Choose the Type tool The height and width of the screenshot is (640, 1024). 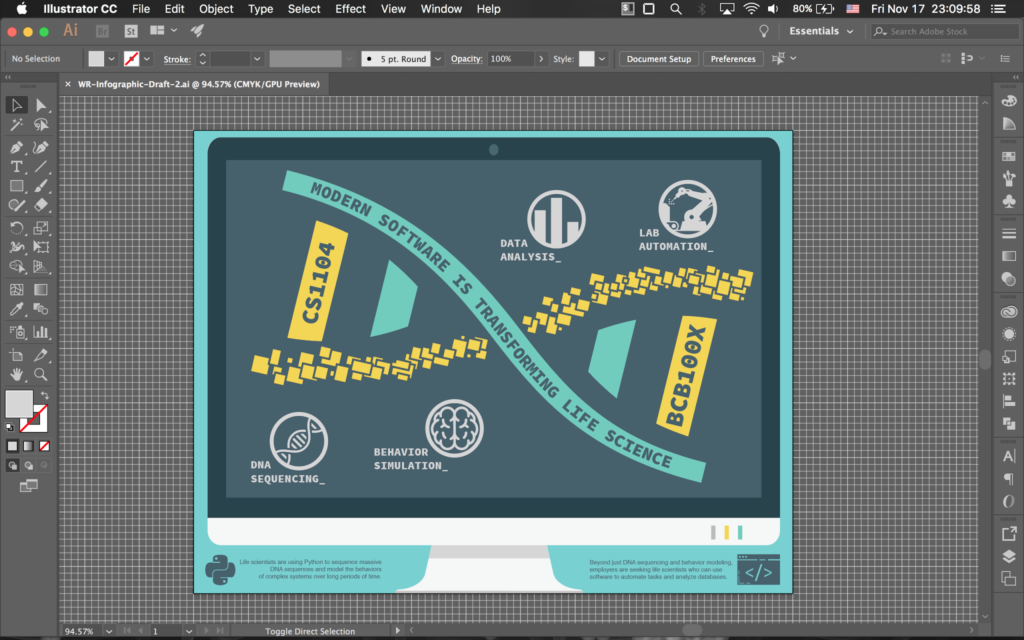pyautogui.click(x=17, y=166)
